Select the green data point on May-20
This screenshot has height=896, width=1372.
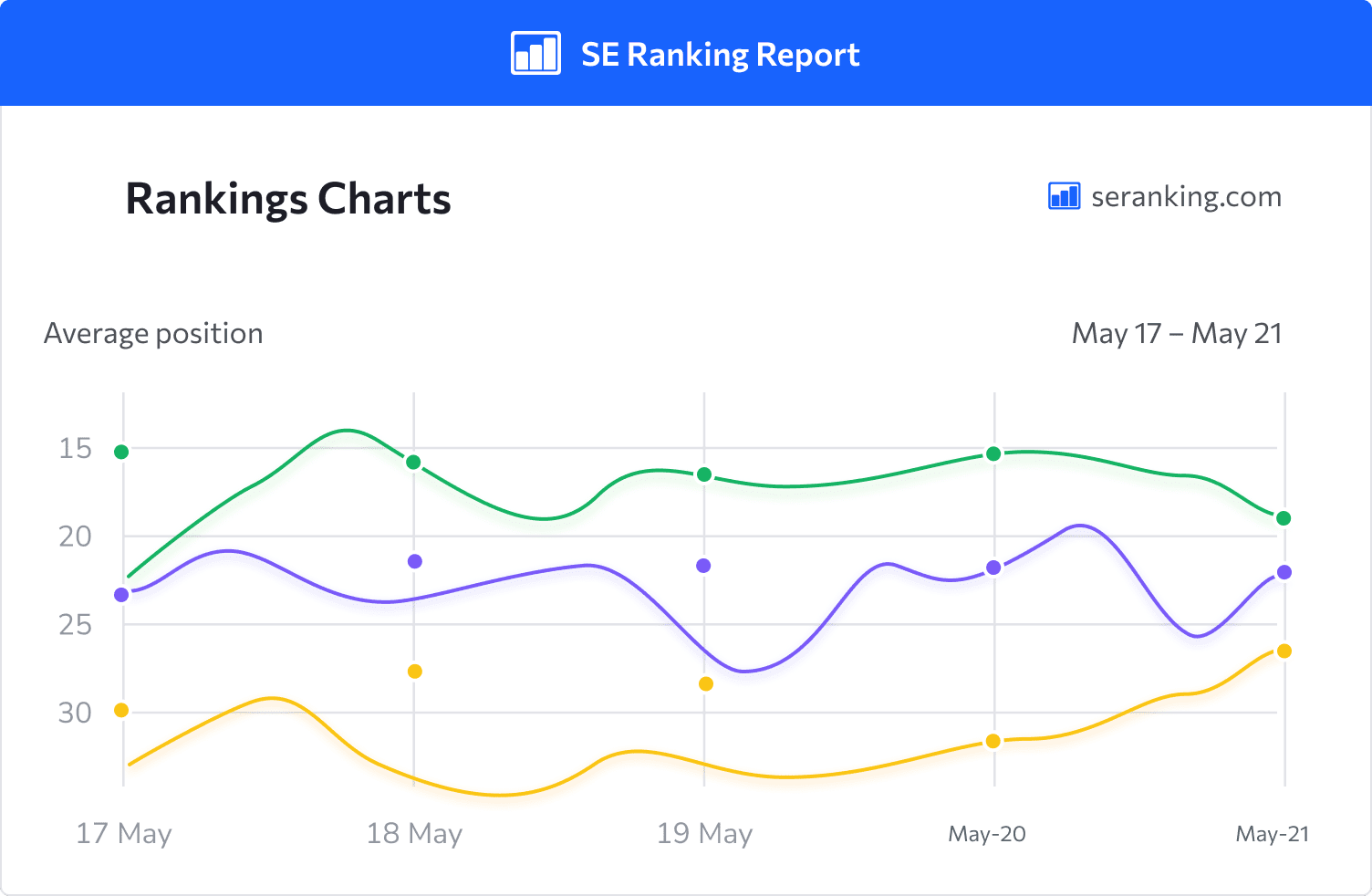coord(994,453)
